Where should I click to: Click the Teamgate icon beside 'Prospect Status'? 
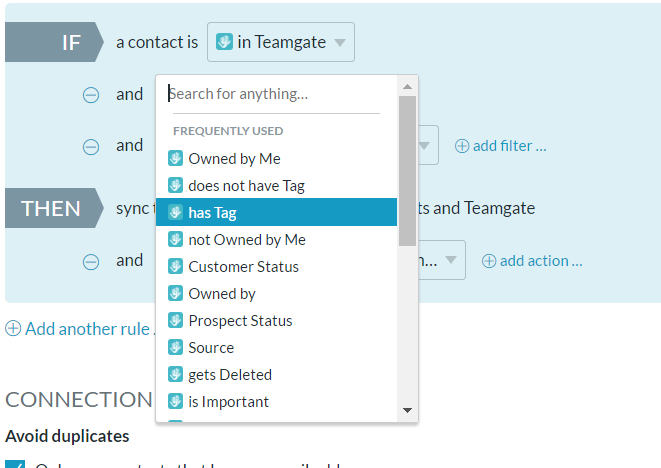click(x=175, y=320)
